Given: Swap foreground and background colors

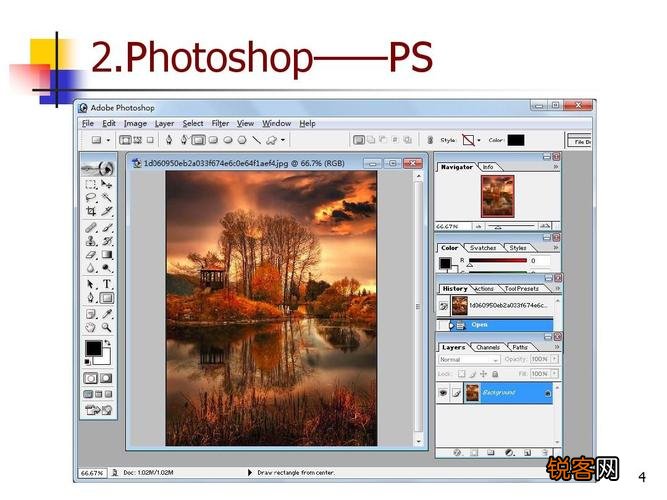Looking at the screenshot, I should click(x=107, y=343).
